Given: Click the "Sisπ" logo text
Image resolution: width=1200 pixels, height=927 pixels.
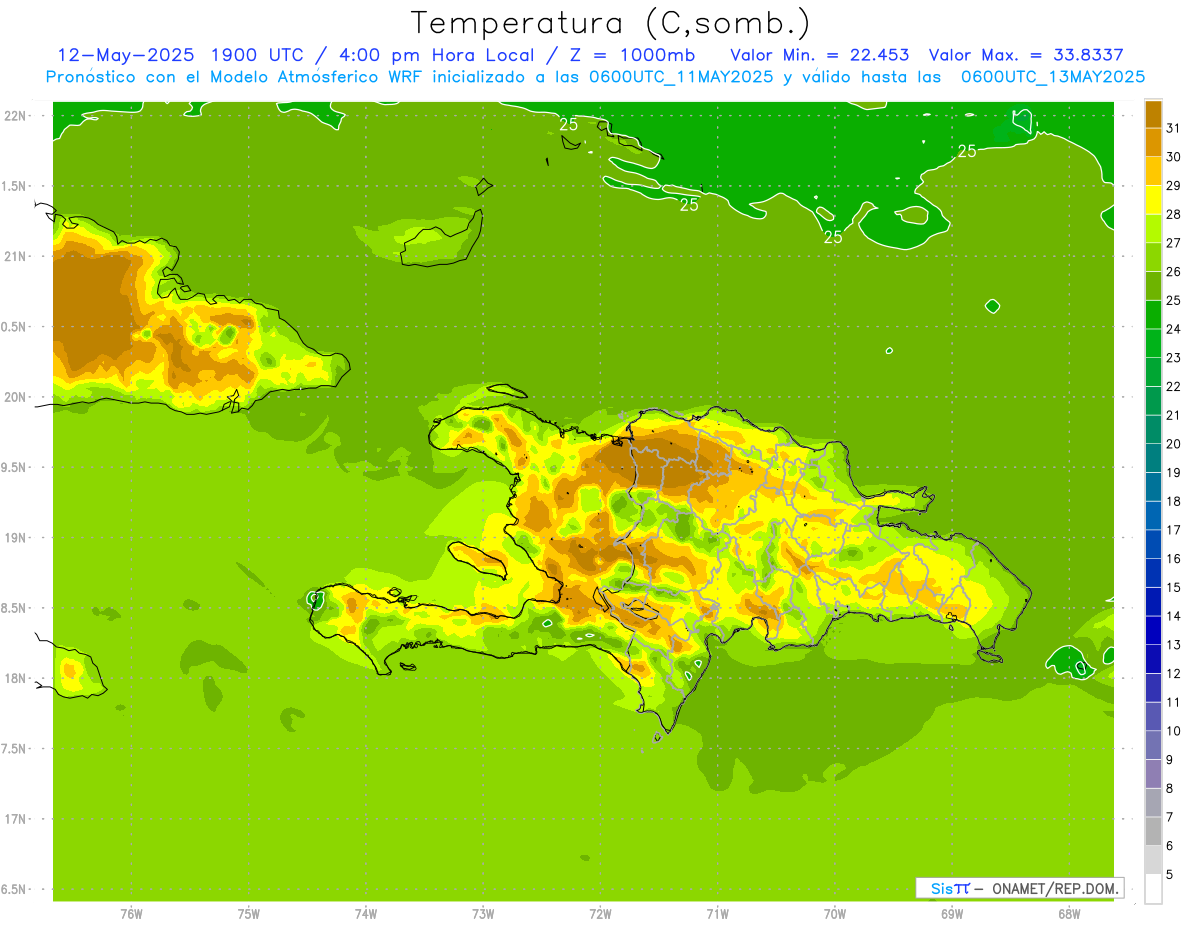Looking at the screenshot, I should tap(950, 888).
